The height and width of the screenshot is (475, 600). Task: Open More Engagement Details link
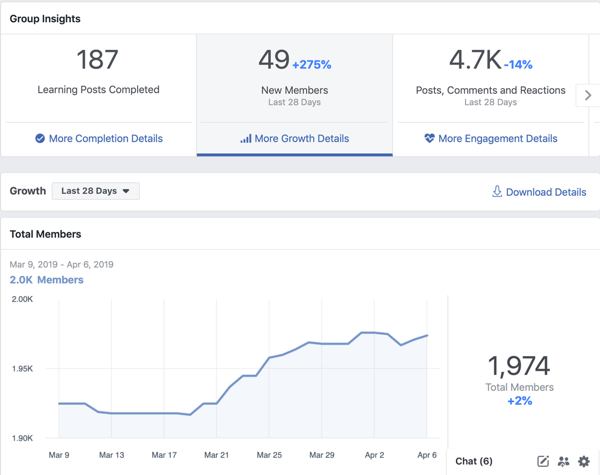(497, 139)
